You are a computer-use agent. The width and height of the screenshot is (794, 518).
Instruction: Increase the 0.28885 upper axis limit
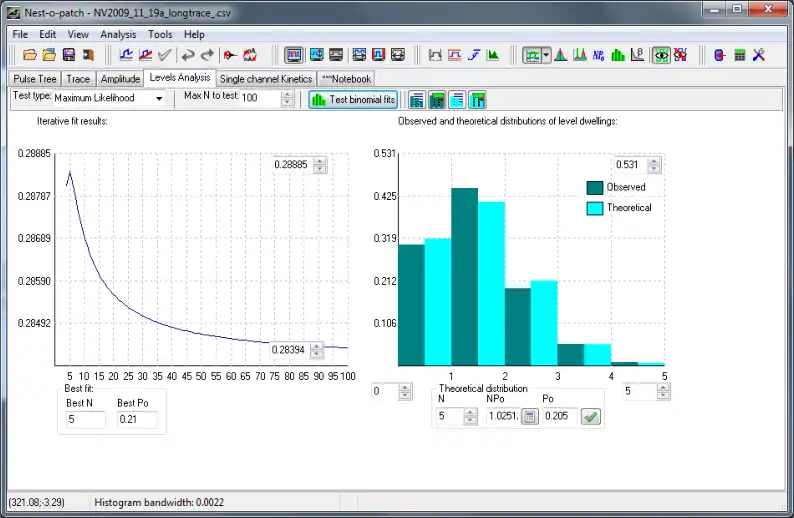[320, 161]
